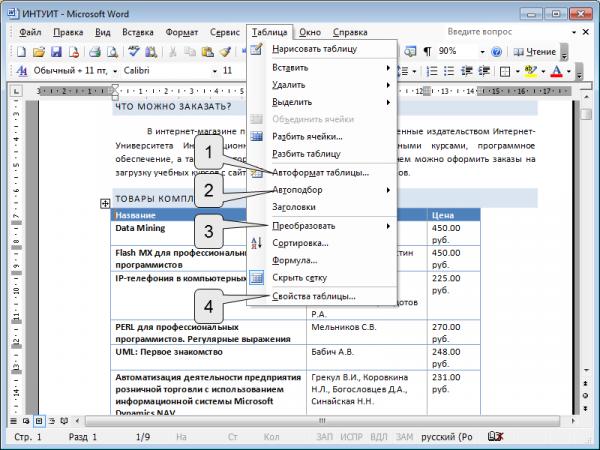Switch to Outline view button

pos(52,421)
